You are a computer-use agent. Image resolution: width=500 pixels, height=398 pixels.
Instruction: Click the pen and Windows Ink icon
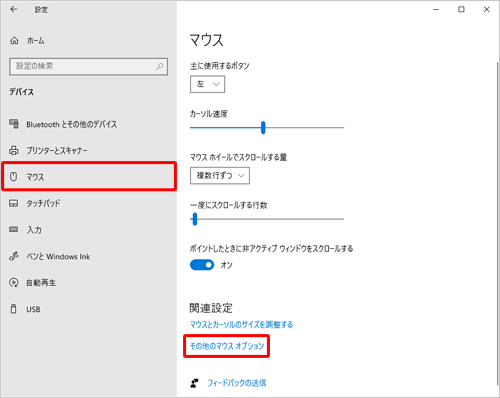tap(14, 256)
